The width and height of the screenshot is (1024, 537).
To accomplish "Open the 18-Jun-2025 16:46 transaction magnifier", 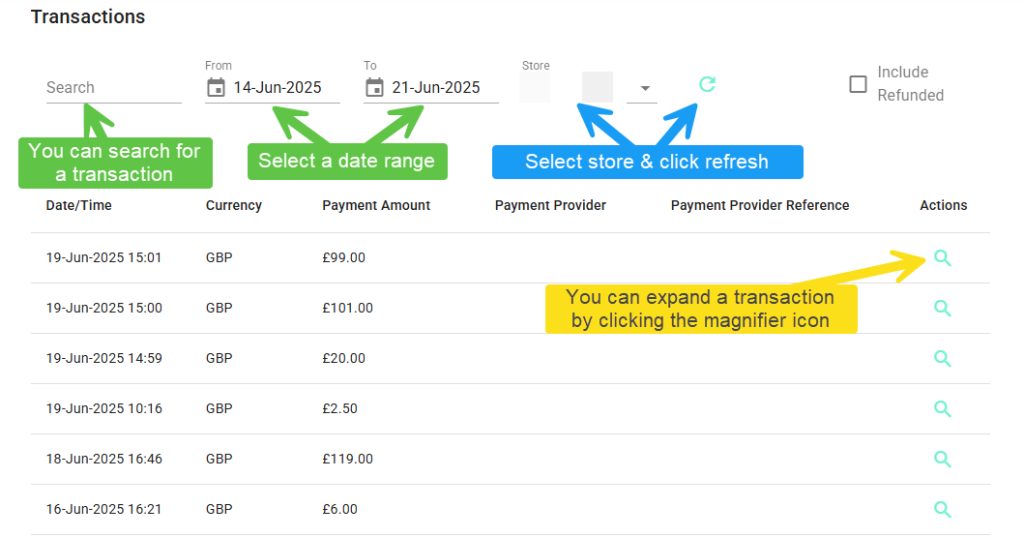I will pyautogui.click(x=942, y=459).
